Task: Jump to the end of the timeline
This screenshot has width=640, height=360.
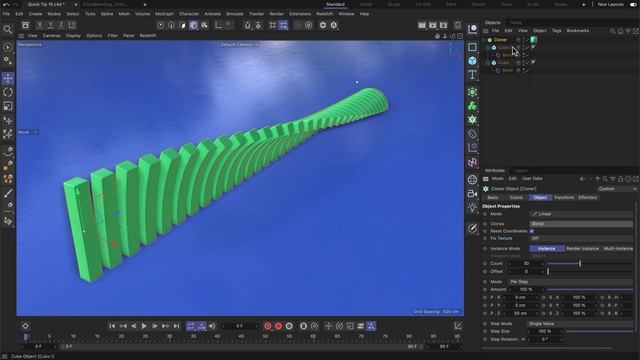Action: pos(176,326)
